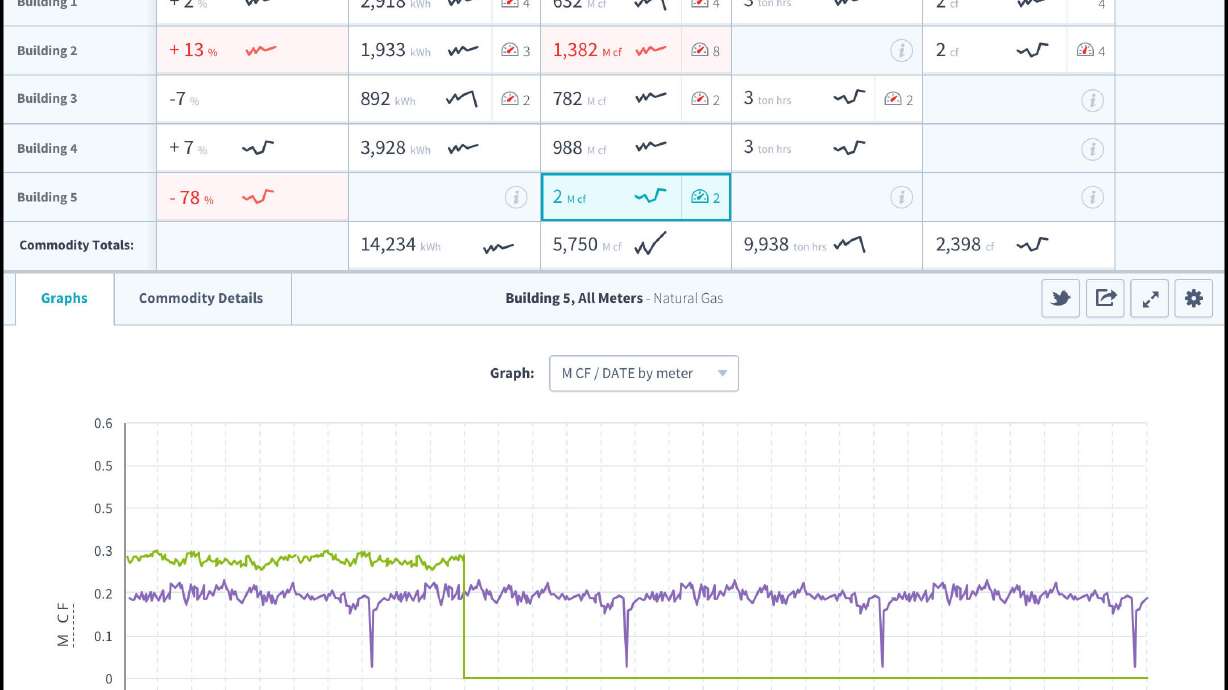This screenshot has height=690, width=1228.
Task: Click Building 2 1,382 M cf value
Action: (x=587, y=50)
